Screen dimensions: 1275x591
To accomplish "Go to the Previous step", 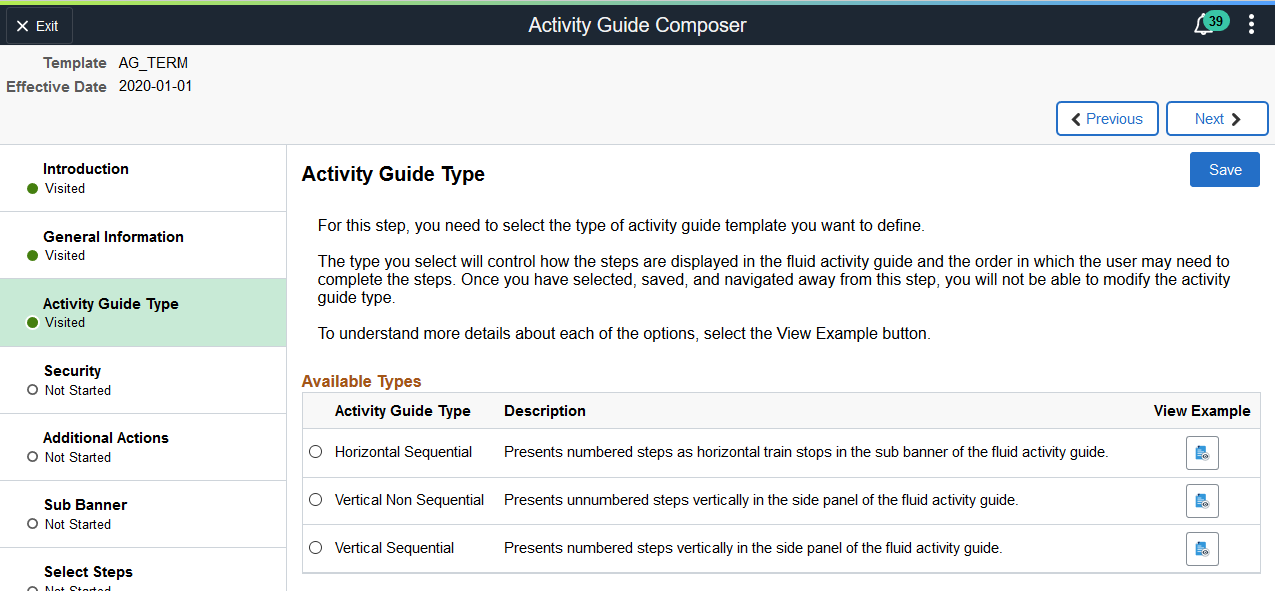I will 1107,119.
